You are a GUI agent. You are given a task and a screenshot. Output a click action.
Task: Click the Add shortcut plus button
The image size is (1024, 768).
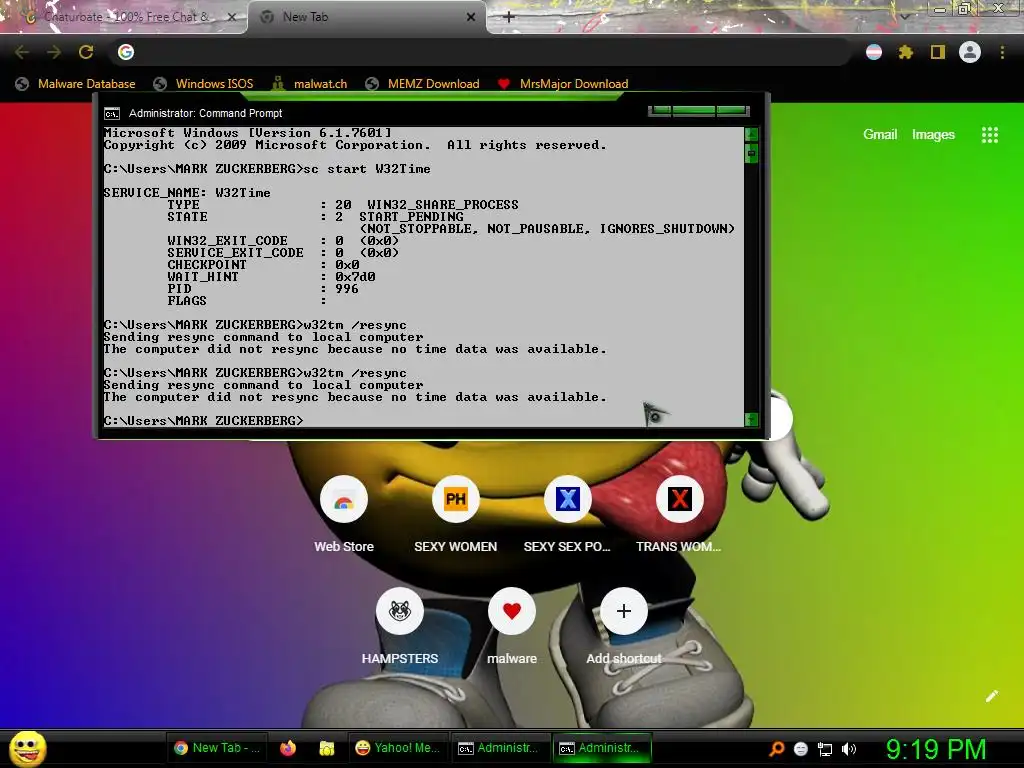click(x=624, y=611)
